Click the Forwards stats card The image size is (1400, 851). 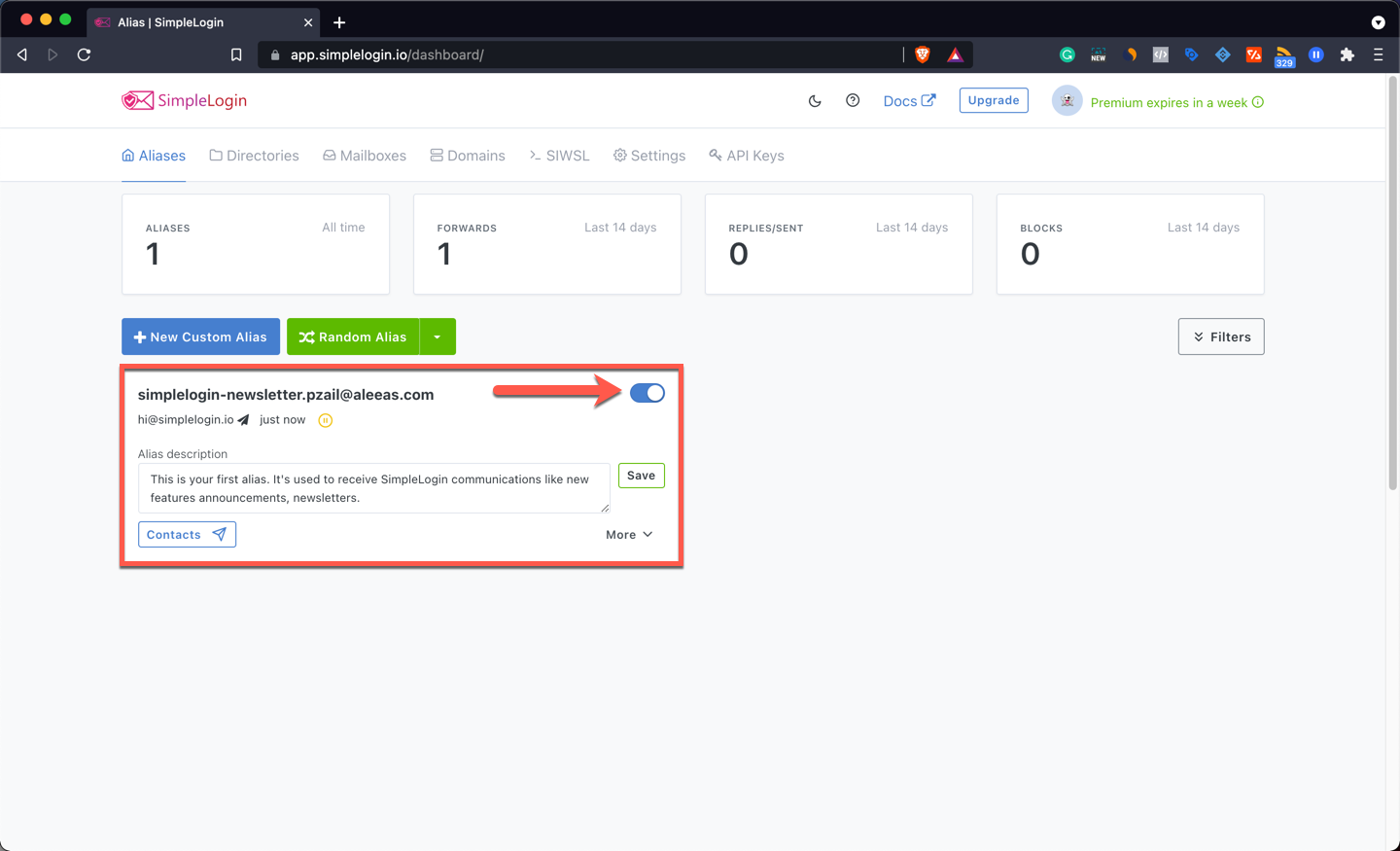[547, 244]
